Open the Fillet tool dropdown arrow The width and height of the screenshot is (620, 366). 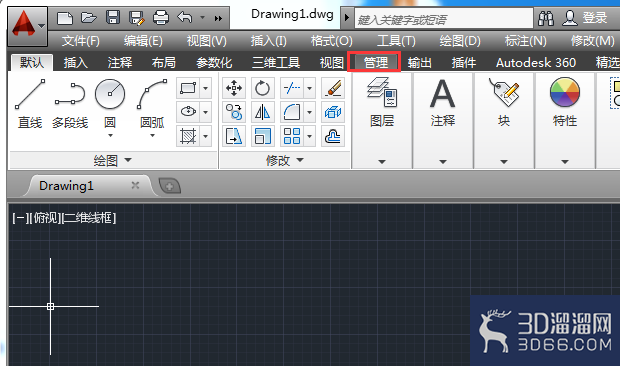310,112
